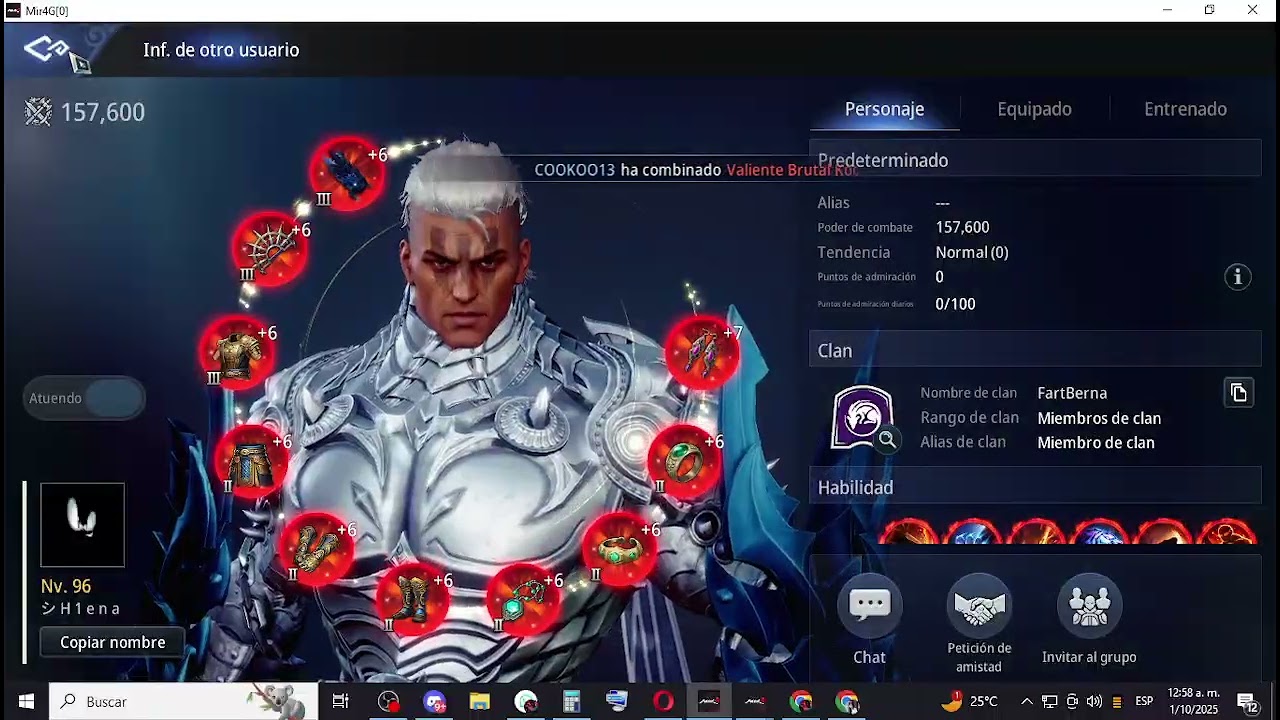
Task: Click the Petición de amistad label
Action: coord(979,657)
